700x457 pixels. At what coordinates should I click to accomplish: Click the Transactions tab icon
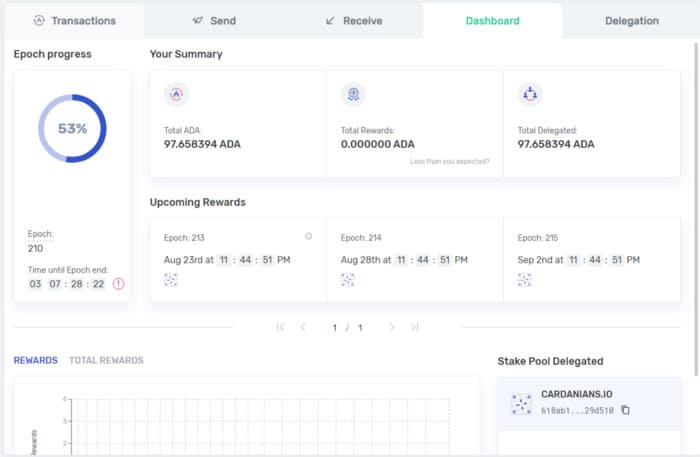click(39, 20)
